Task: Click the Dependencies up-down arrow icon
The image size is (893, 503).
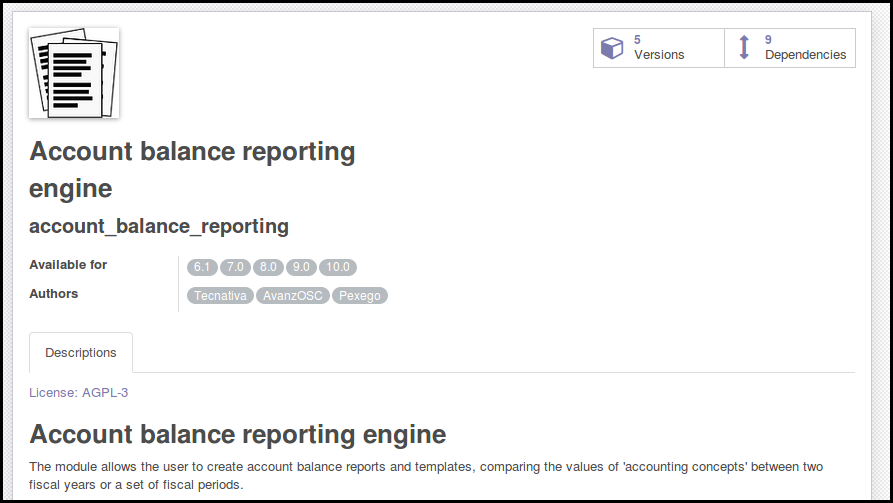Action: [x=744, y=48]
